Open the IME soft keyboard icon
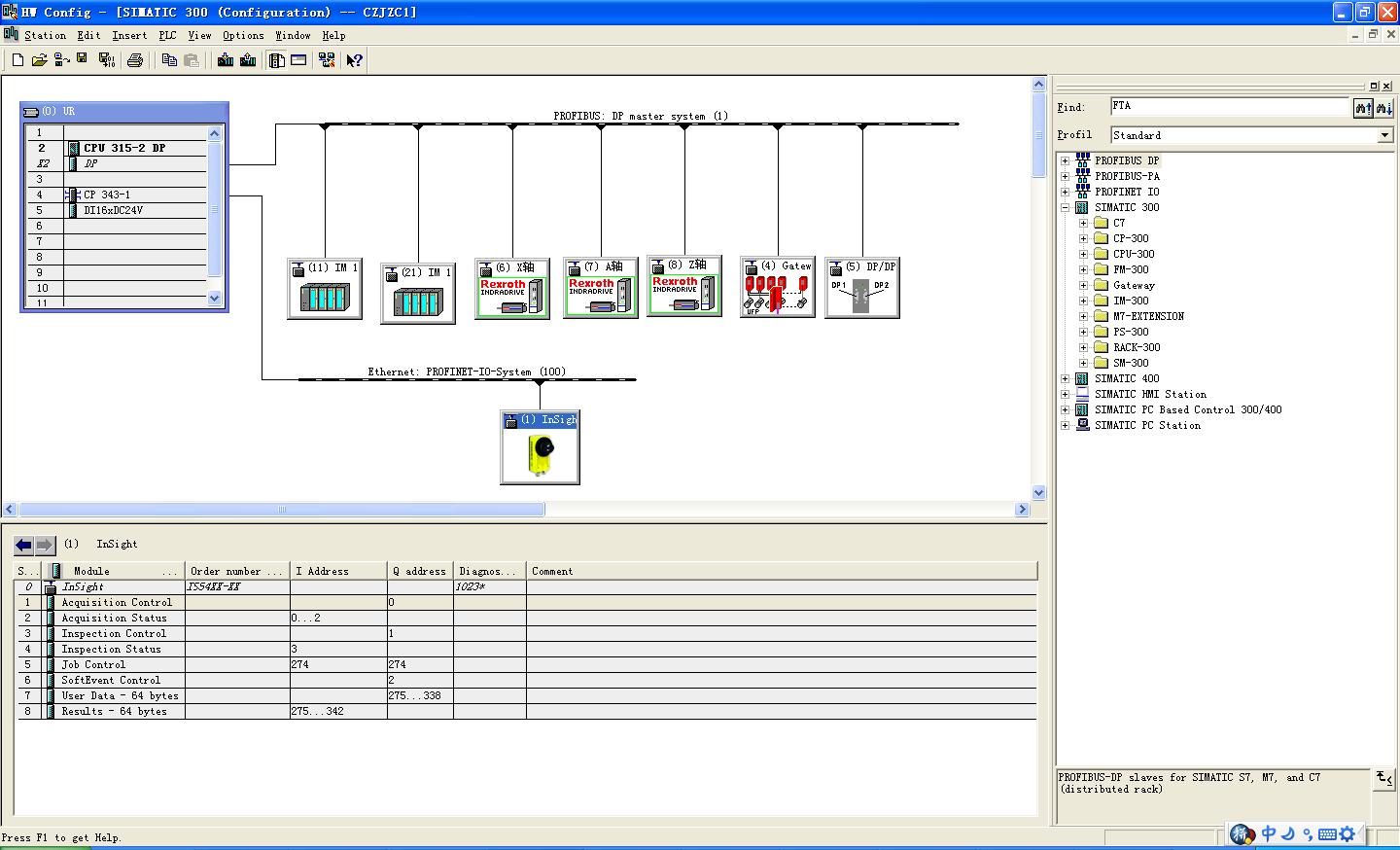The image size is (1400, 850). tap(1327, 833)
